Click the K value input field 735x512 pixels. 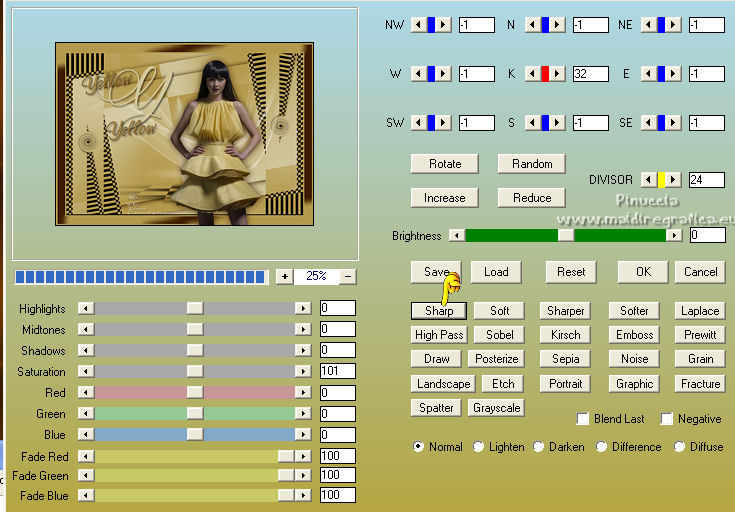591,74
